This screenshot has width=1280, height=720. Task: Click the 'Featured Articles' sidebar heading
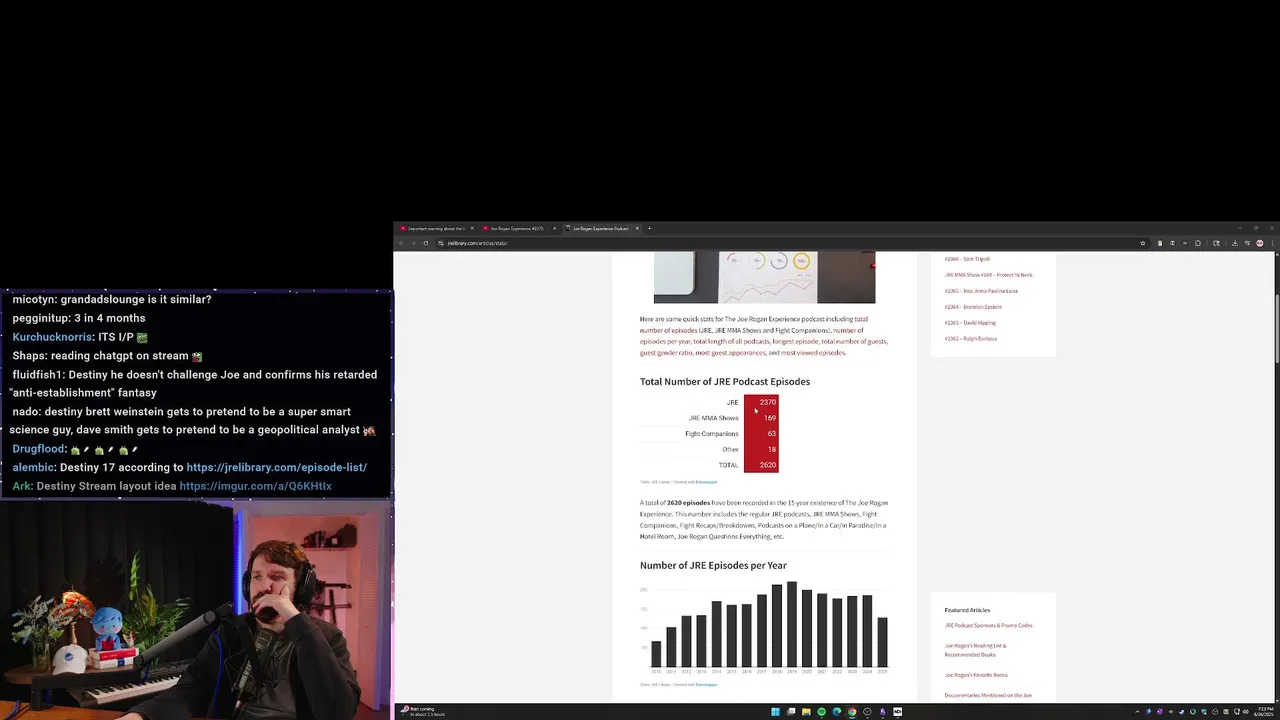coord(967,610)
